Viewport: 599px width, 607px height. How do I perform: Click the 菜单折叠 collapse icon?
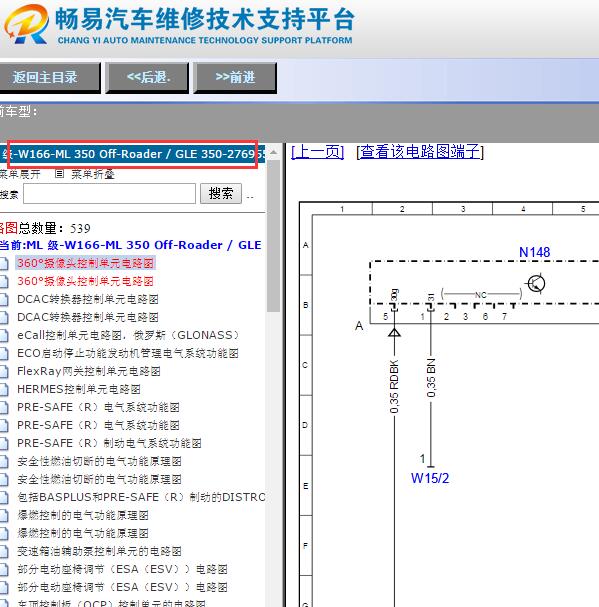click(x=59, y=173)
